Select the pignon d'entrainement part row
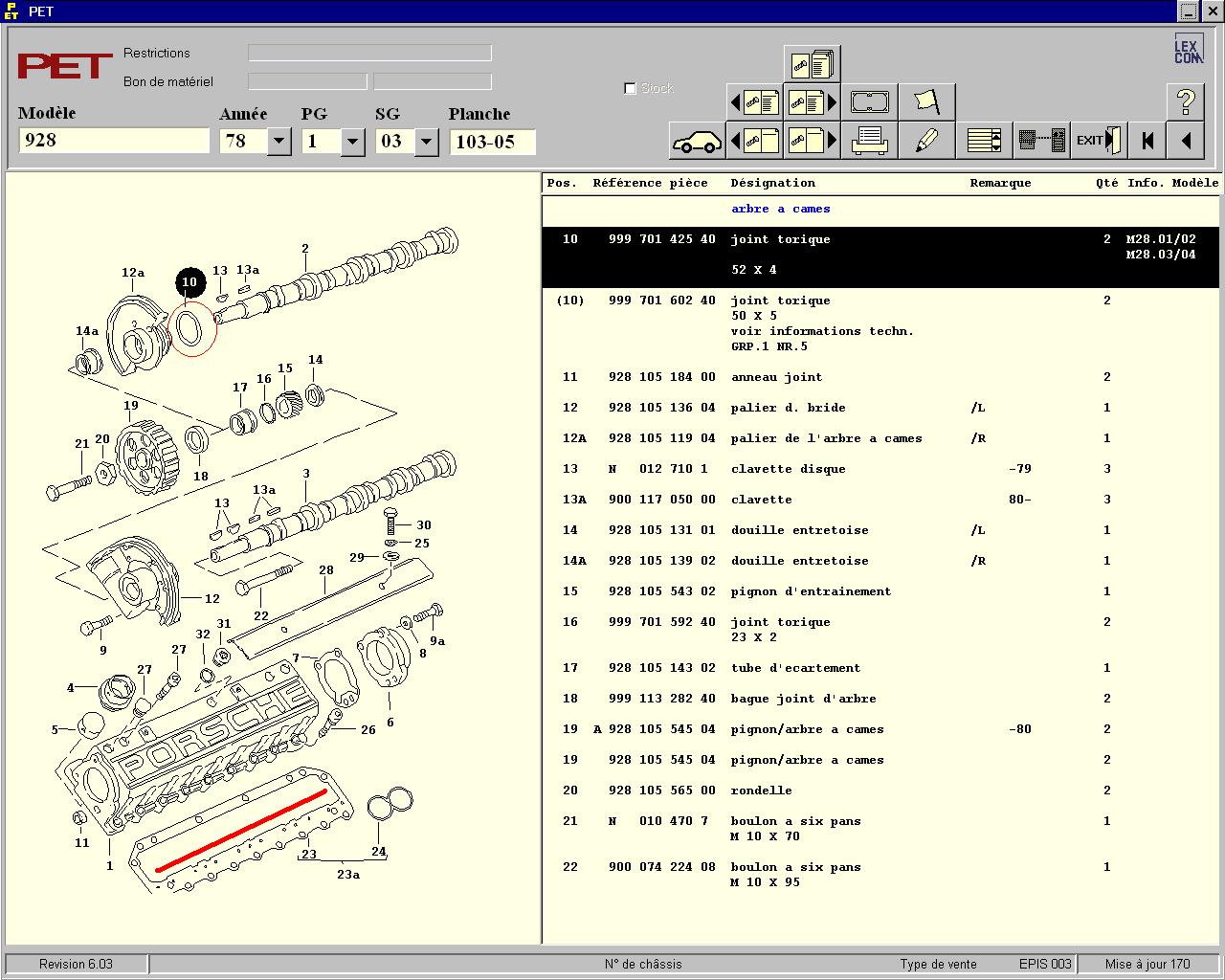The width and height of the screenshot is (1225, 980). click(x=881, y=591)
